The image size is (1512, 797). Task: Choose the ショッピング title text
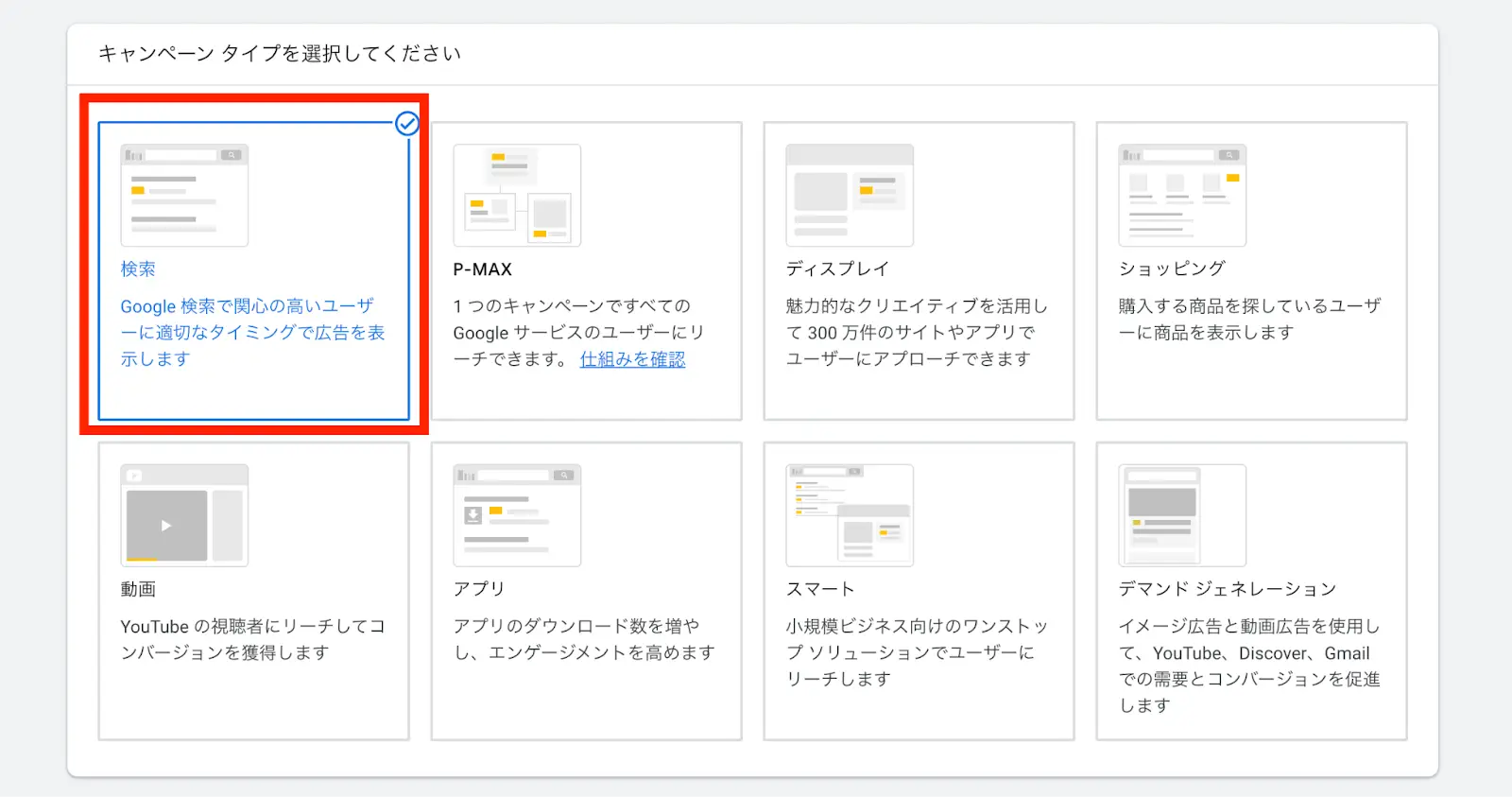click(x=1172, y=269)
